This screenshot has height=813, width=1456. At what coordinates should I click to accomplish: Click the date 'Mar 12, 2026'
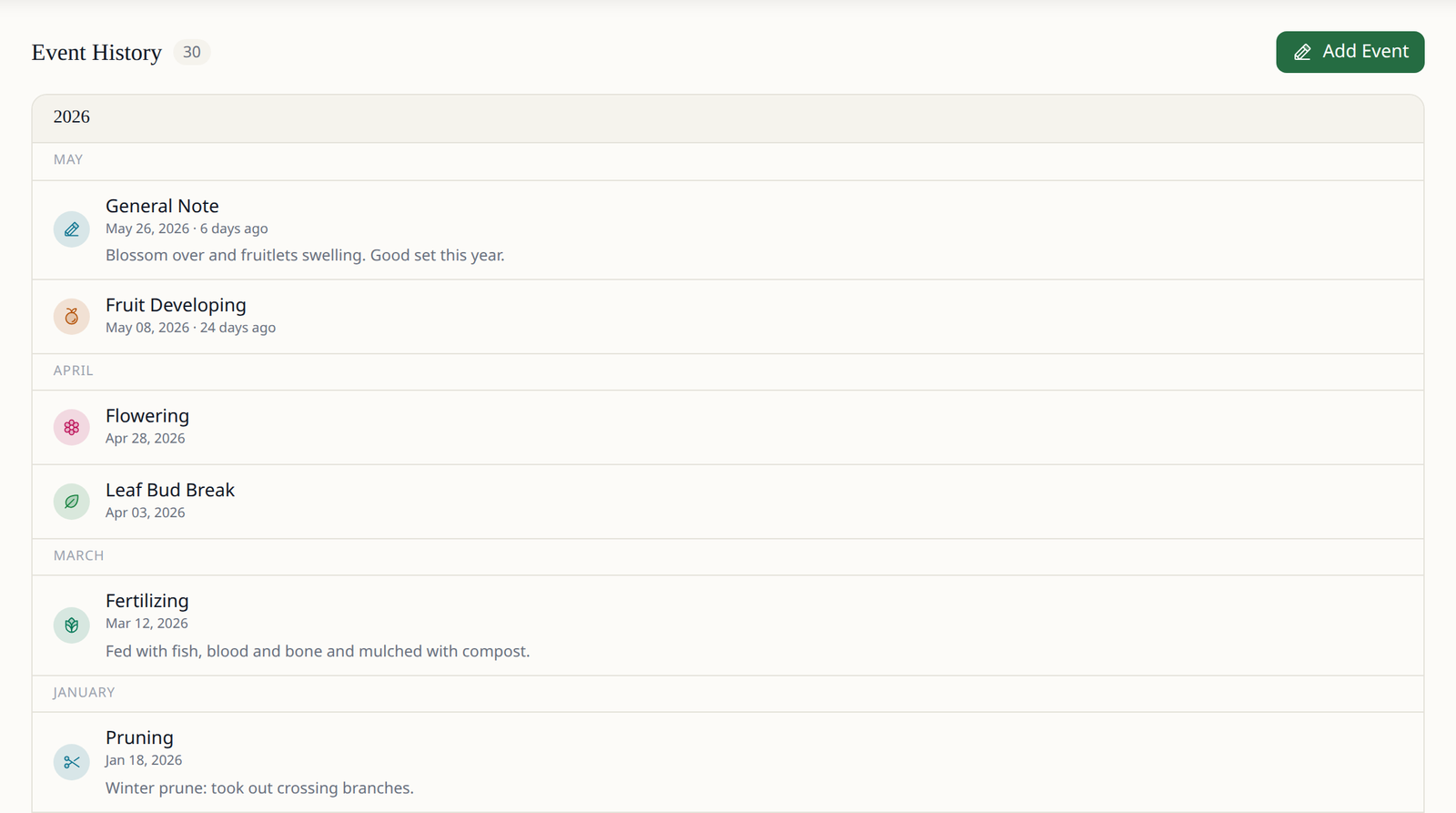pos(147,624)
